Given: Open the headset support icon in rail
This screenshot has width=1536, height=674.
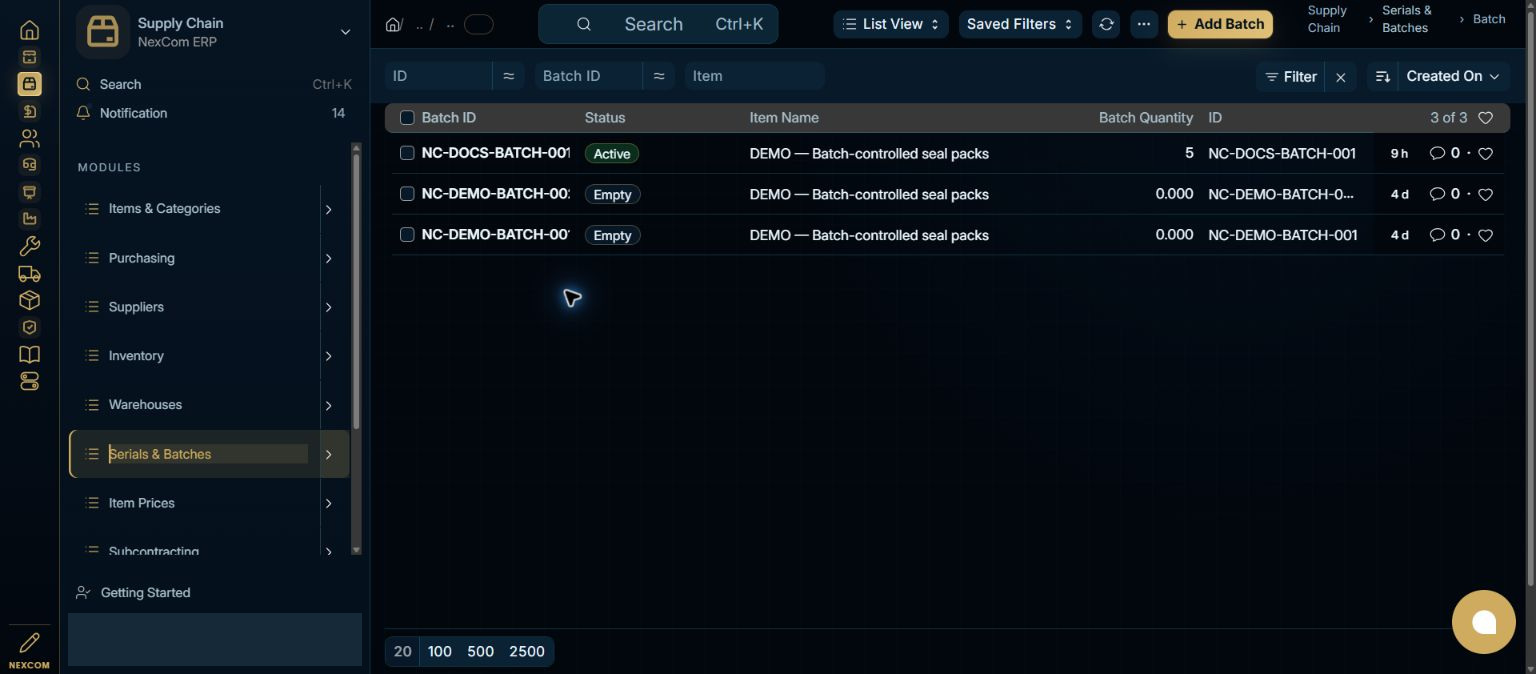Looking at the screenshot, I should 29,165.
